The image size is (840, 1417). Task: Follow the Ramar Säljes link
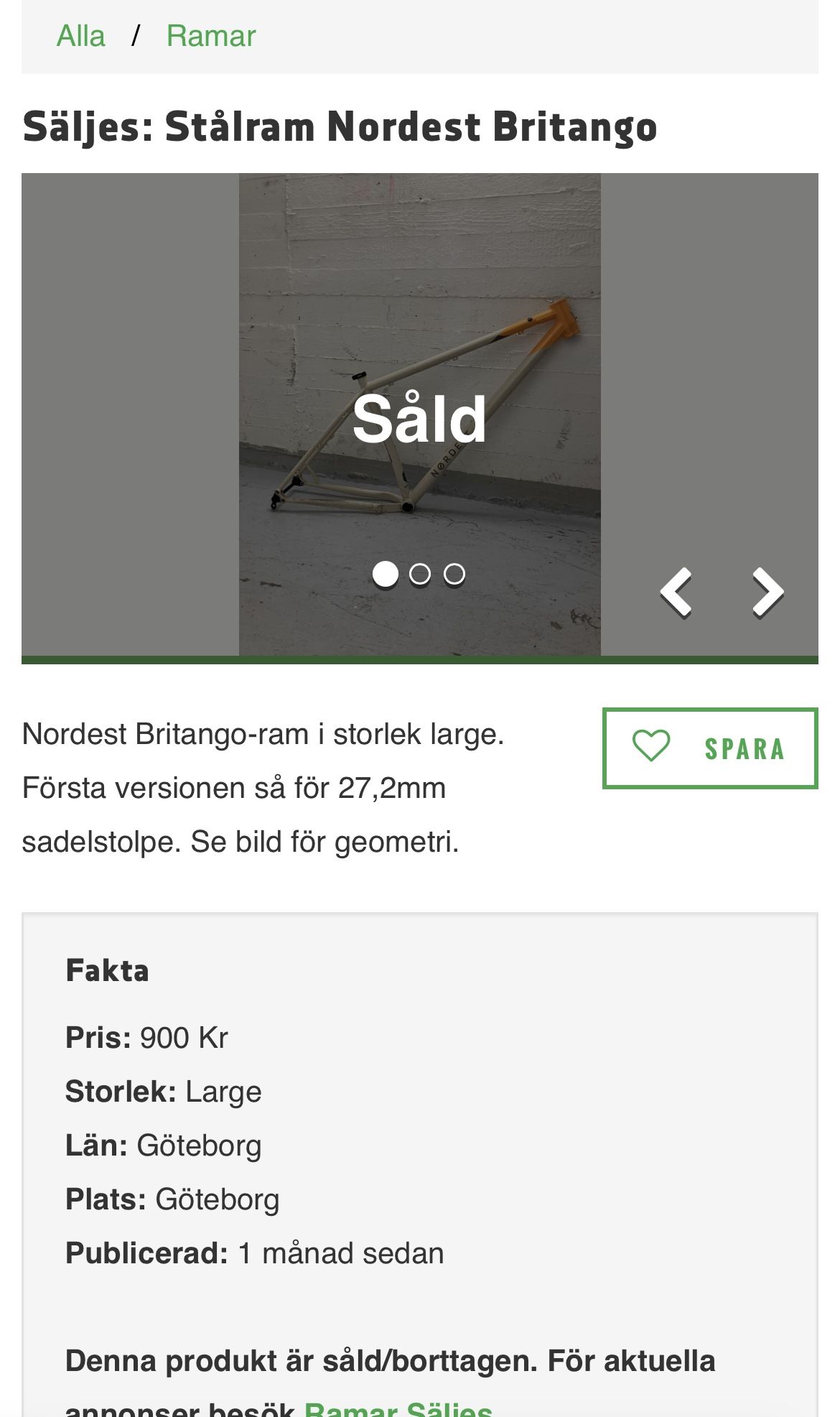pos(398,1409)
